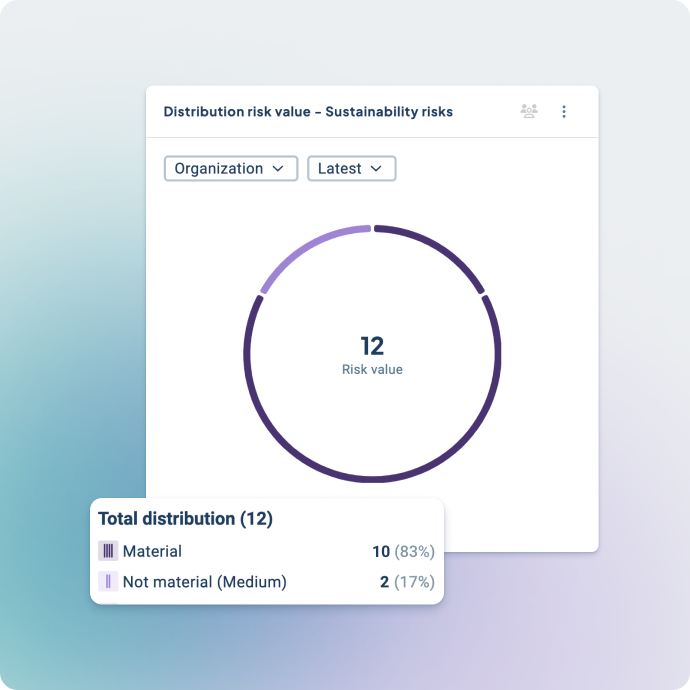Image resolution: width=690 pixels, height=690 pixels.
Task: Click the Sustainability risks text in the header
Action: (x=389, y=112)
